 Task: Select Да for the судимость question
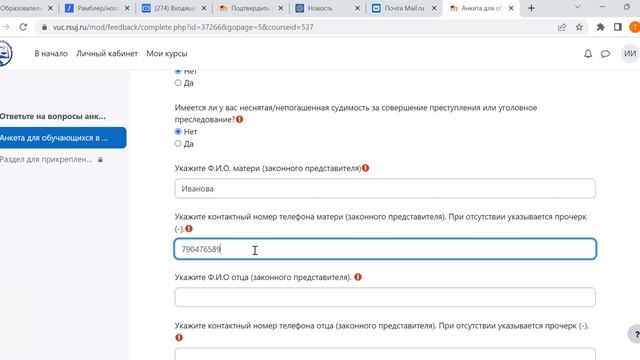coord(178,144)
